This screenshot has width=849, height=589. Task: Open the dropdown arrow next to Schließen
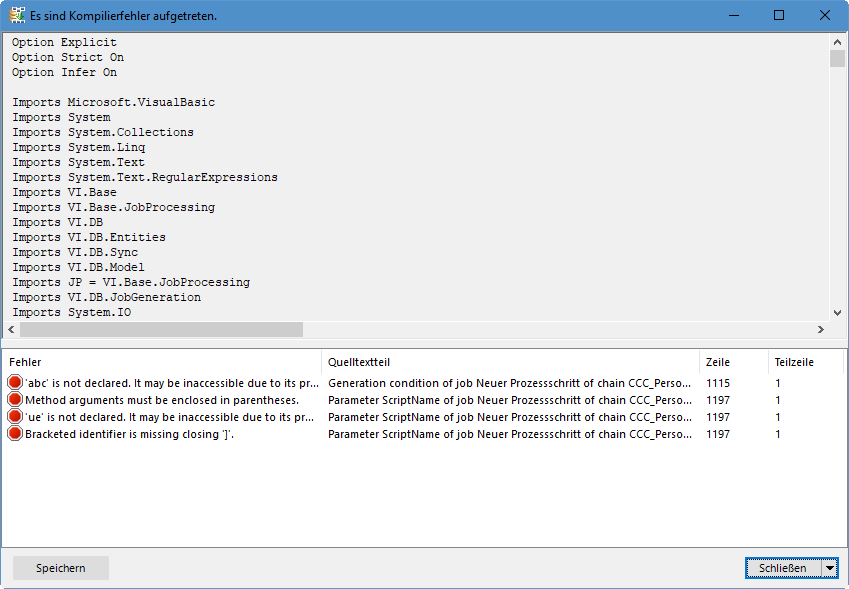pos(830,568)
